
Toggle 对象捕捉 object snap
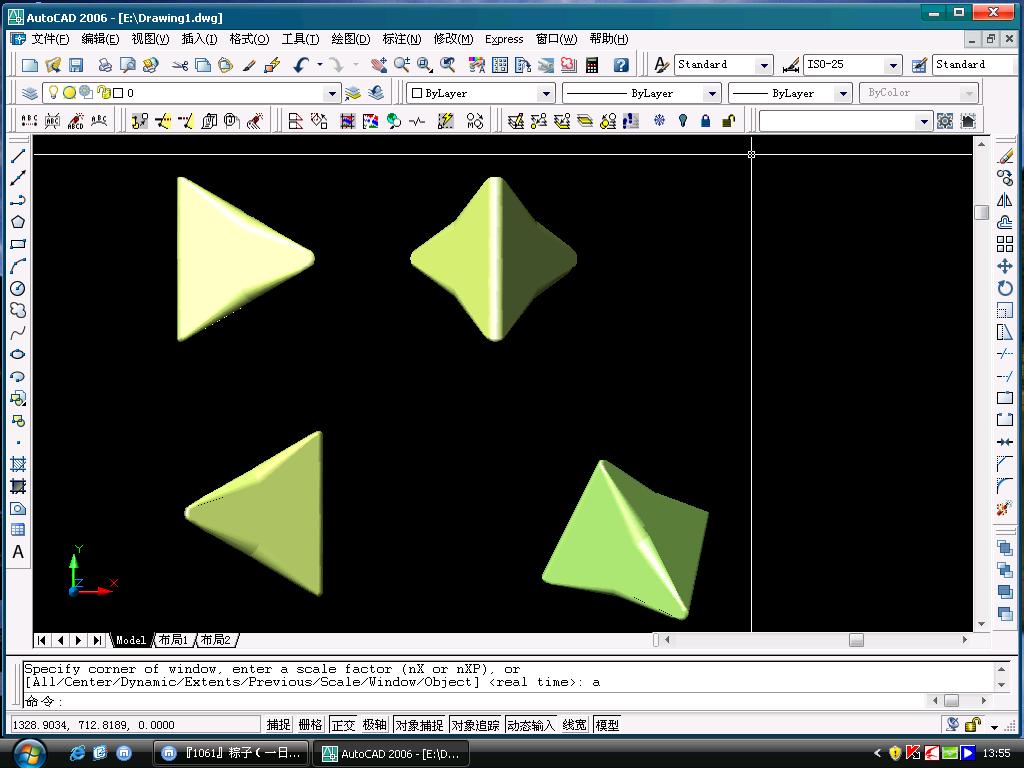point(419,725)
